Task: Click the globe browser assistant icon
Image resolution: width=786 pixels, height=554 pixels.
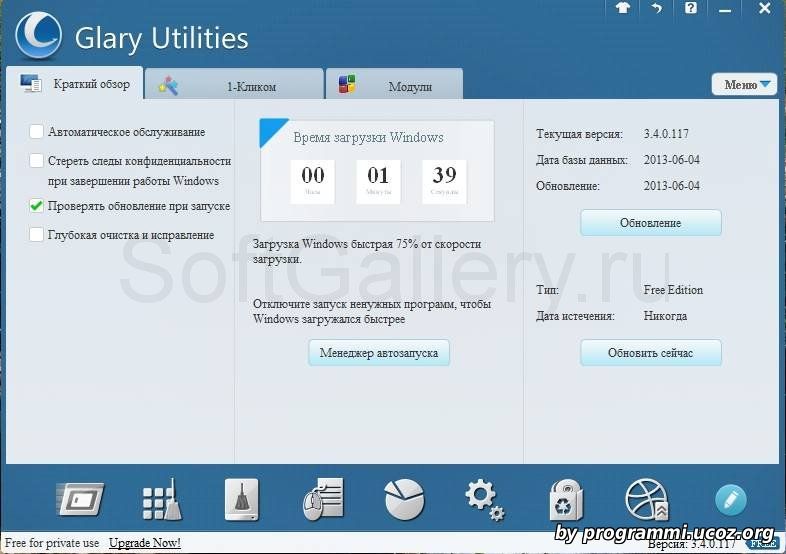Action: tap(646, 499)
